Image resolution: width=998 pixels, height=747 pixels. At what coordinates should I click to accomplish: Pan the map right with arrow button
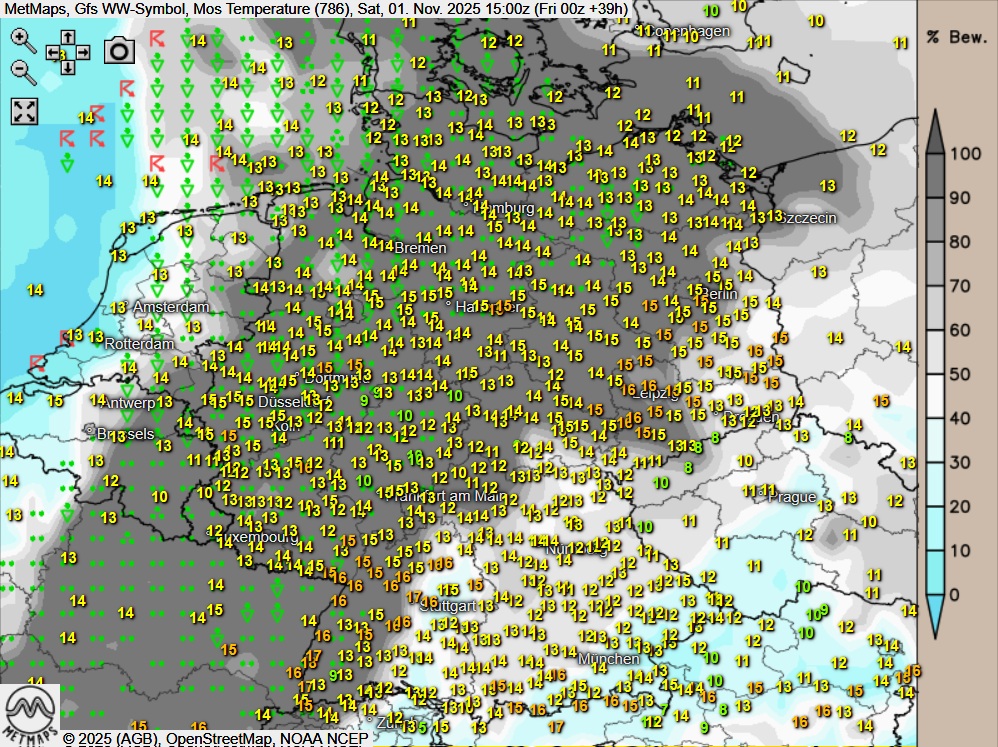(x=83, y=53)
